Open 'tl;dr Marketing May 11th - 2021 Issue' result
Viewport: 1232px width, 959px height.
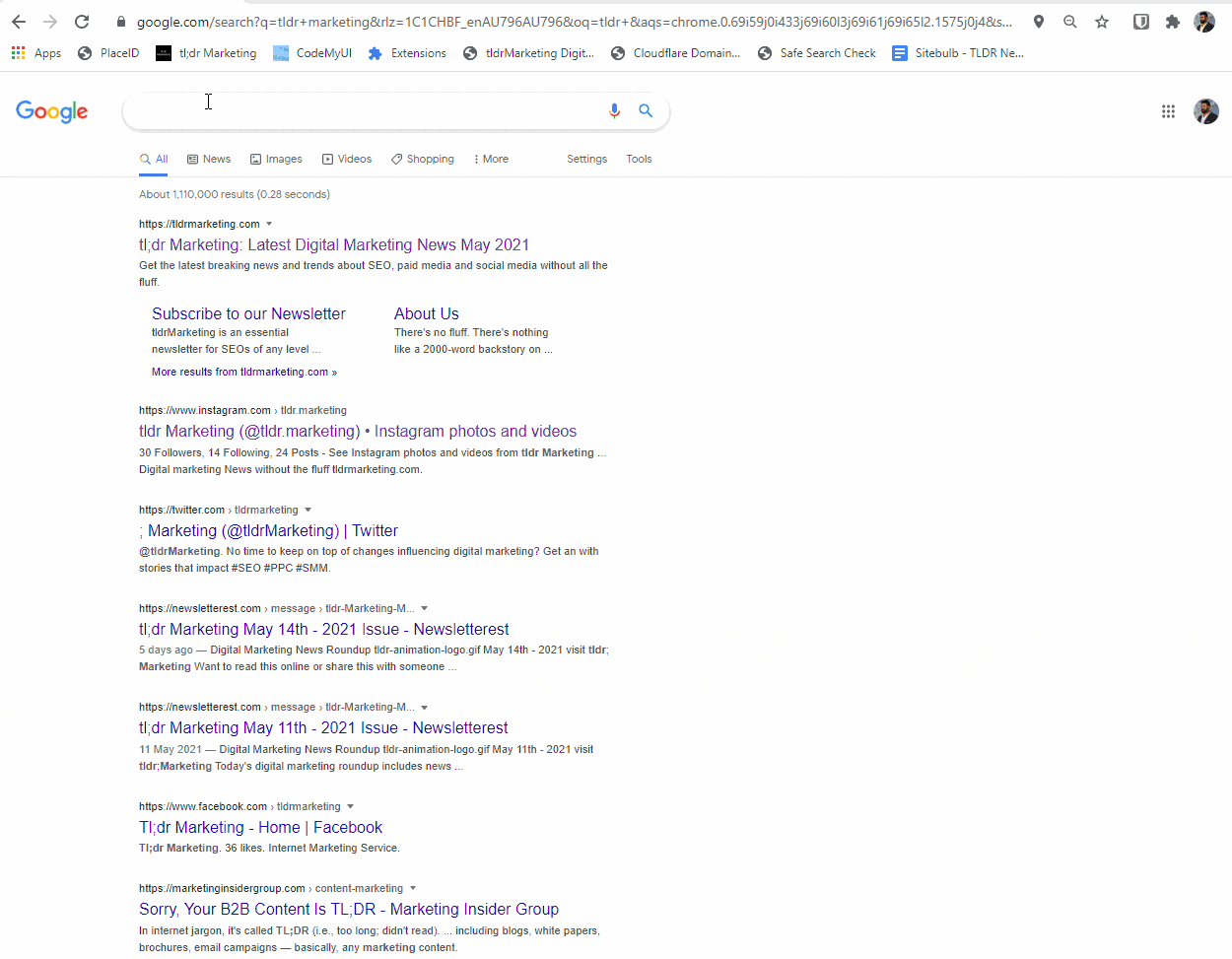click(323, 727)
